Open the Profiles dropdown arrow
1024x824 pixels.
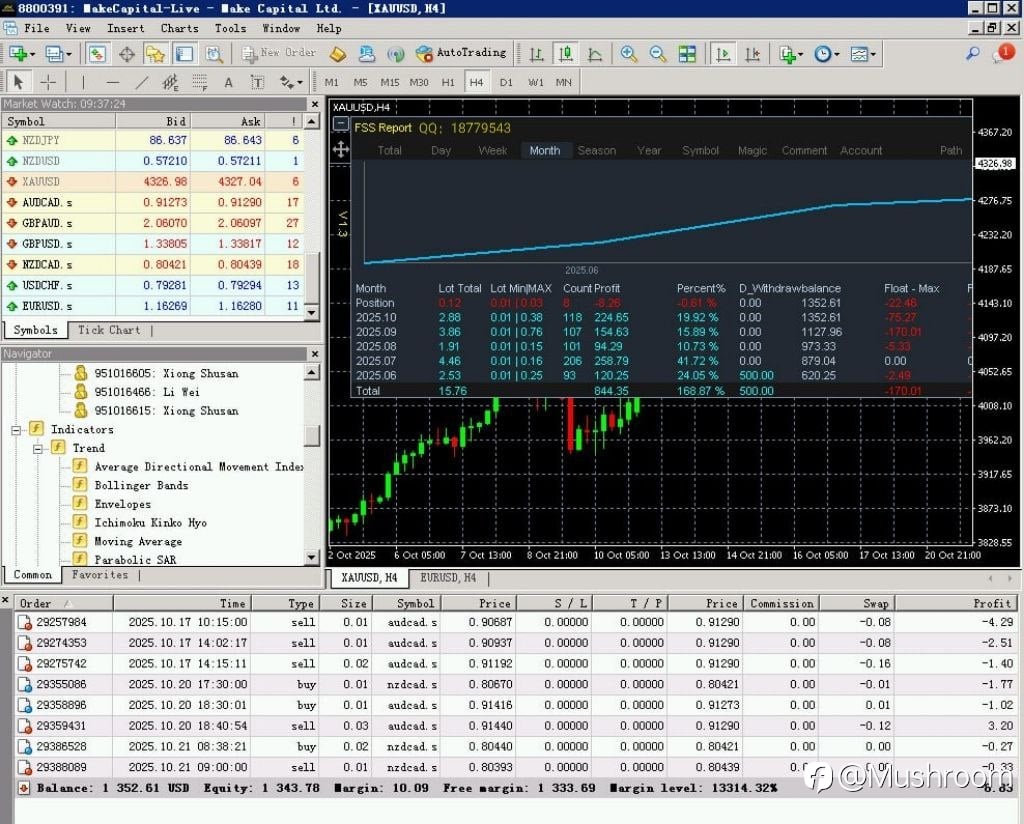point(67,54)
